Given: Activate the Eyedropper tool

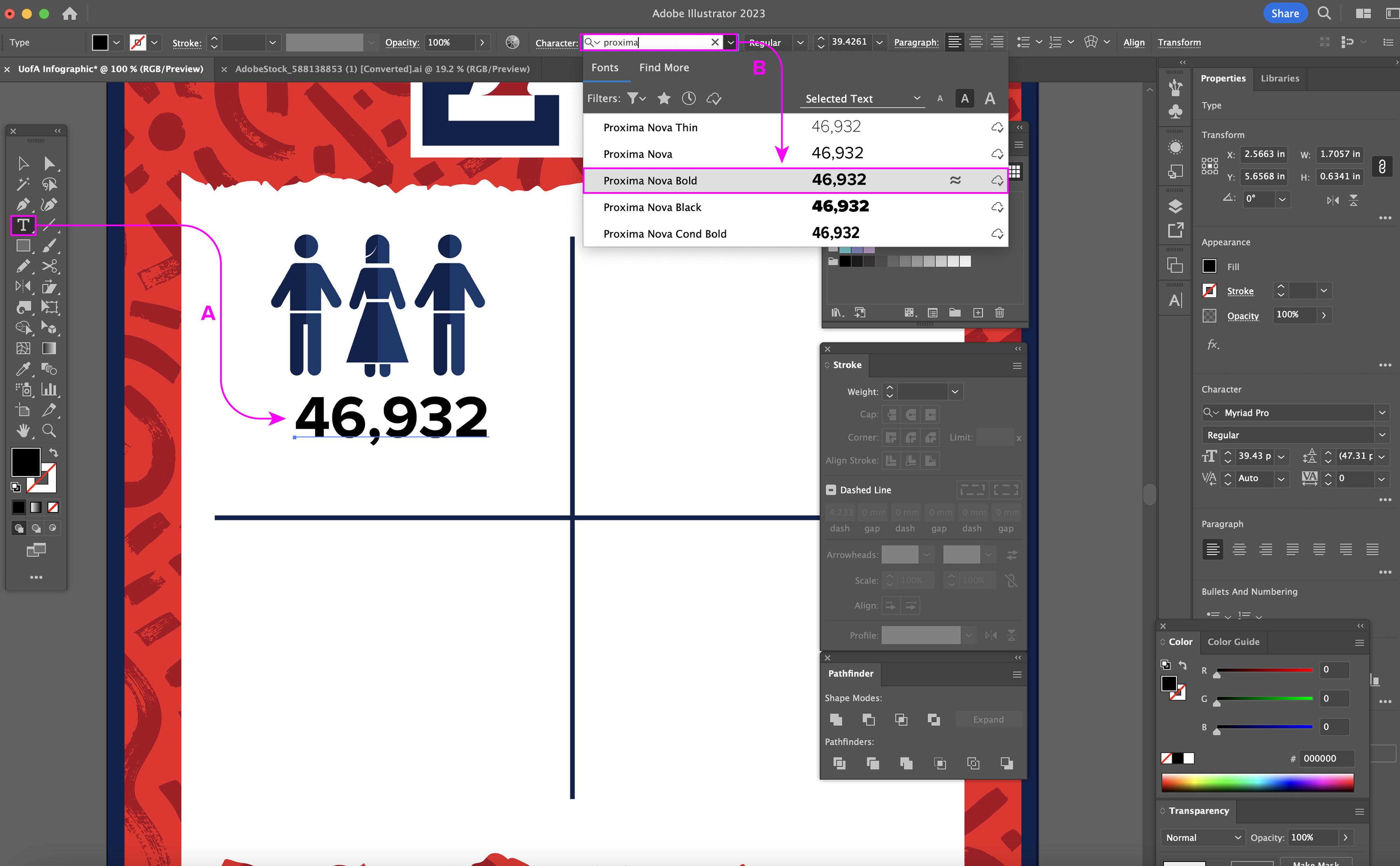Looking at the screenshot, I should (x=23, y=369).
